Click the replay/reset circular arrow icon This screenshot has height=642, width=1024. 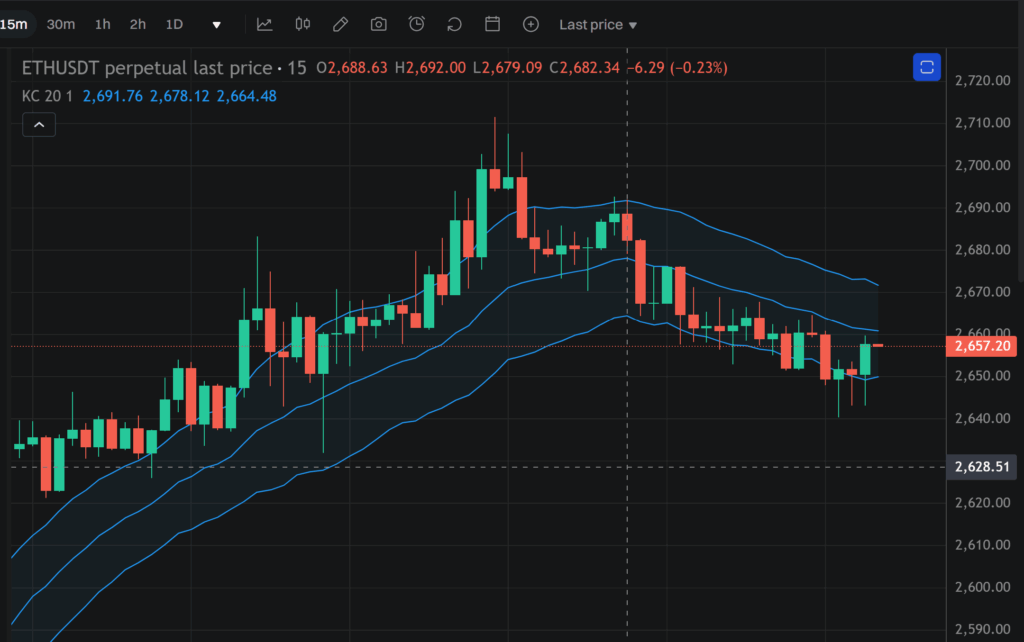pyautogui.click(x=454, y=24)
